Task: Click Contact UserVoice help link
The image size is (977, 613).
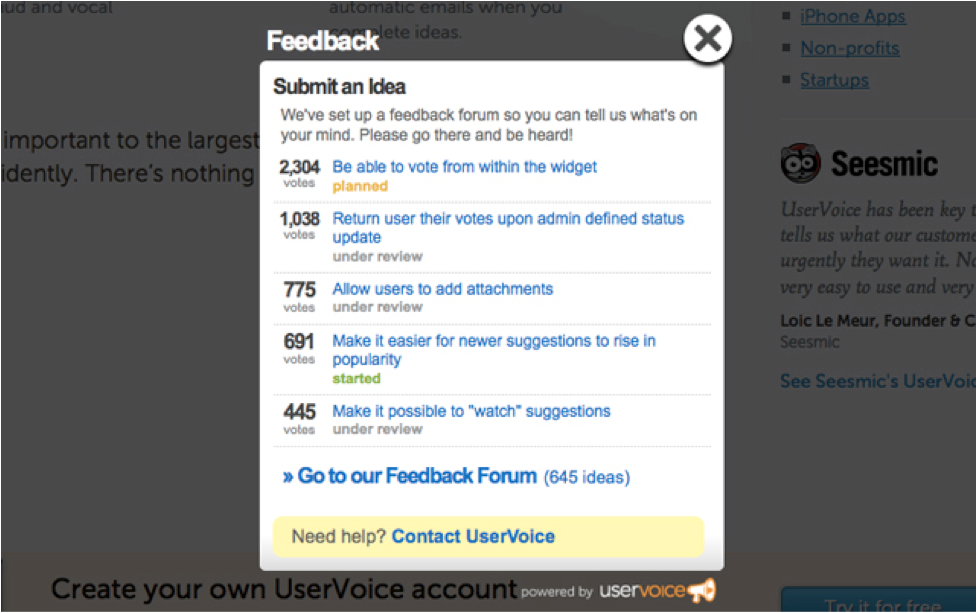Action: [x=473, y=536]
